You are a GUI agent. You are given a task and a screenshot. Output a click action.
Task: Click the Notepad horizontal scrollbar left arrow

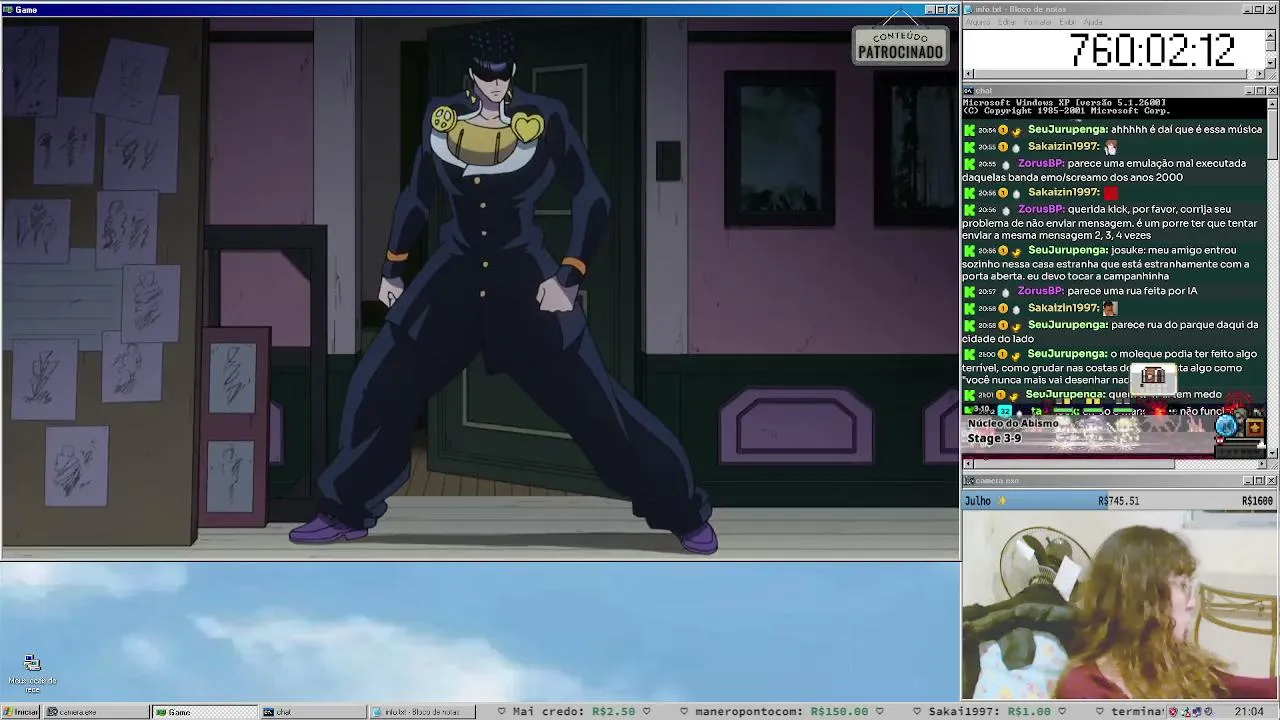(968, 74)
